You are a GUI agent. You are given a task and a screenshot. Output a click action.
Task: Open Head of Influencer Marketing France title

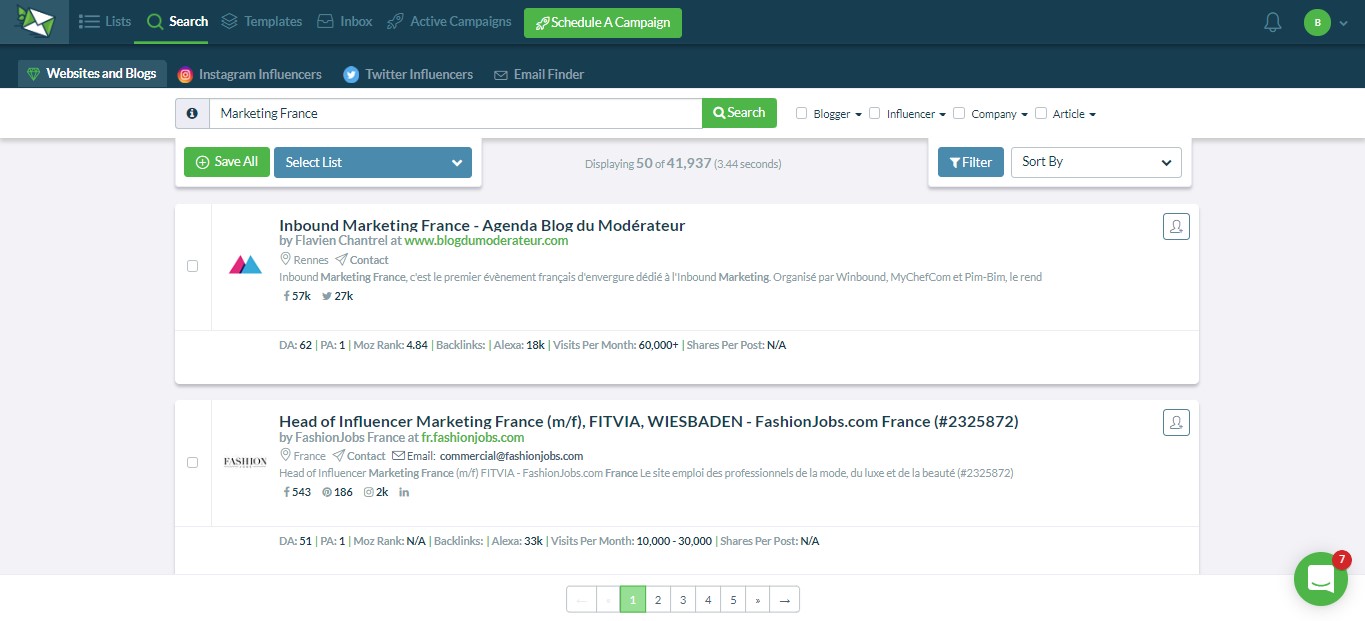tap(648, 421)
